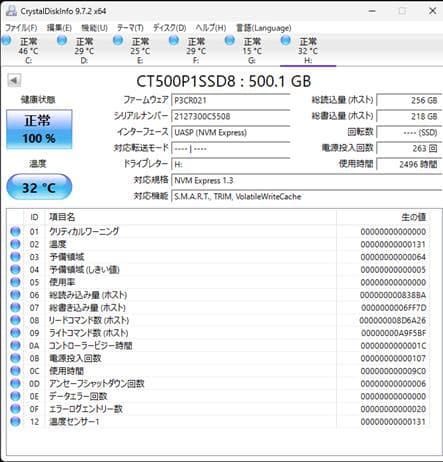Click the S.M.A.R.T., TRIM features field

(x=307, y=196)
